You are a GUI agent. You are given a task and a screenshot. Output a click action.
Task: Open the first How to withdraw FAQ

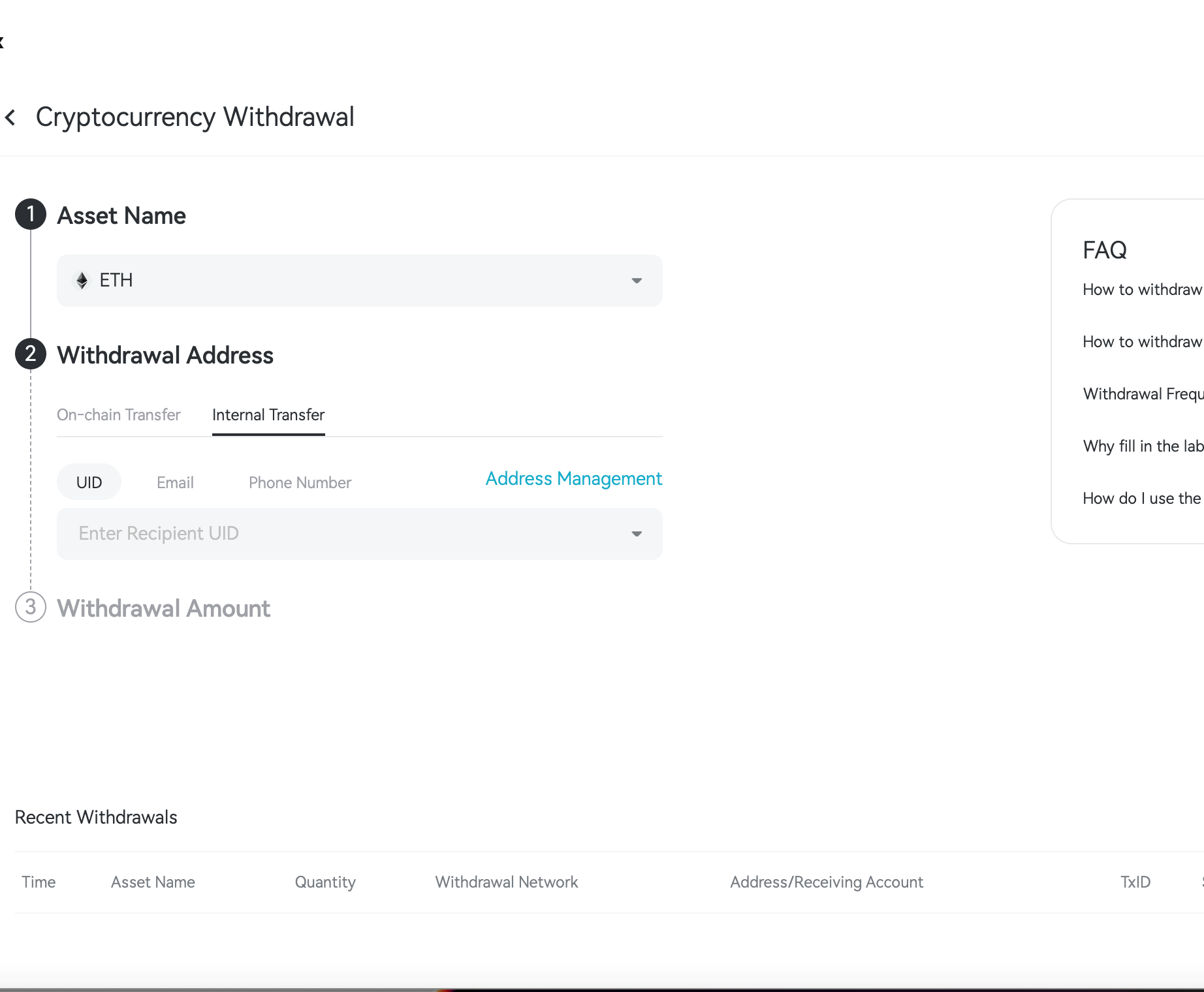[1142, 290]
